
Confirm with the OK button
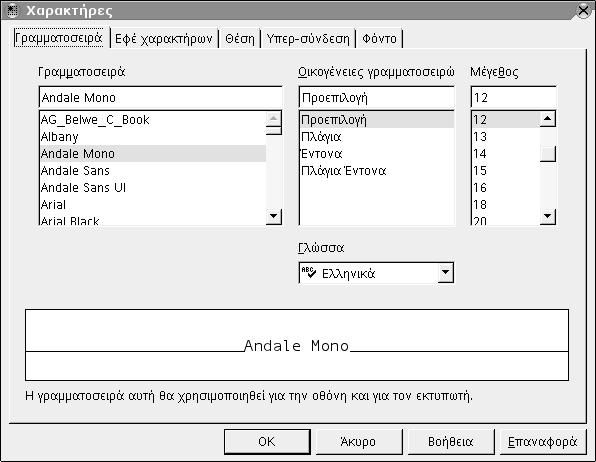tap(267, 442)
